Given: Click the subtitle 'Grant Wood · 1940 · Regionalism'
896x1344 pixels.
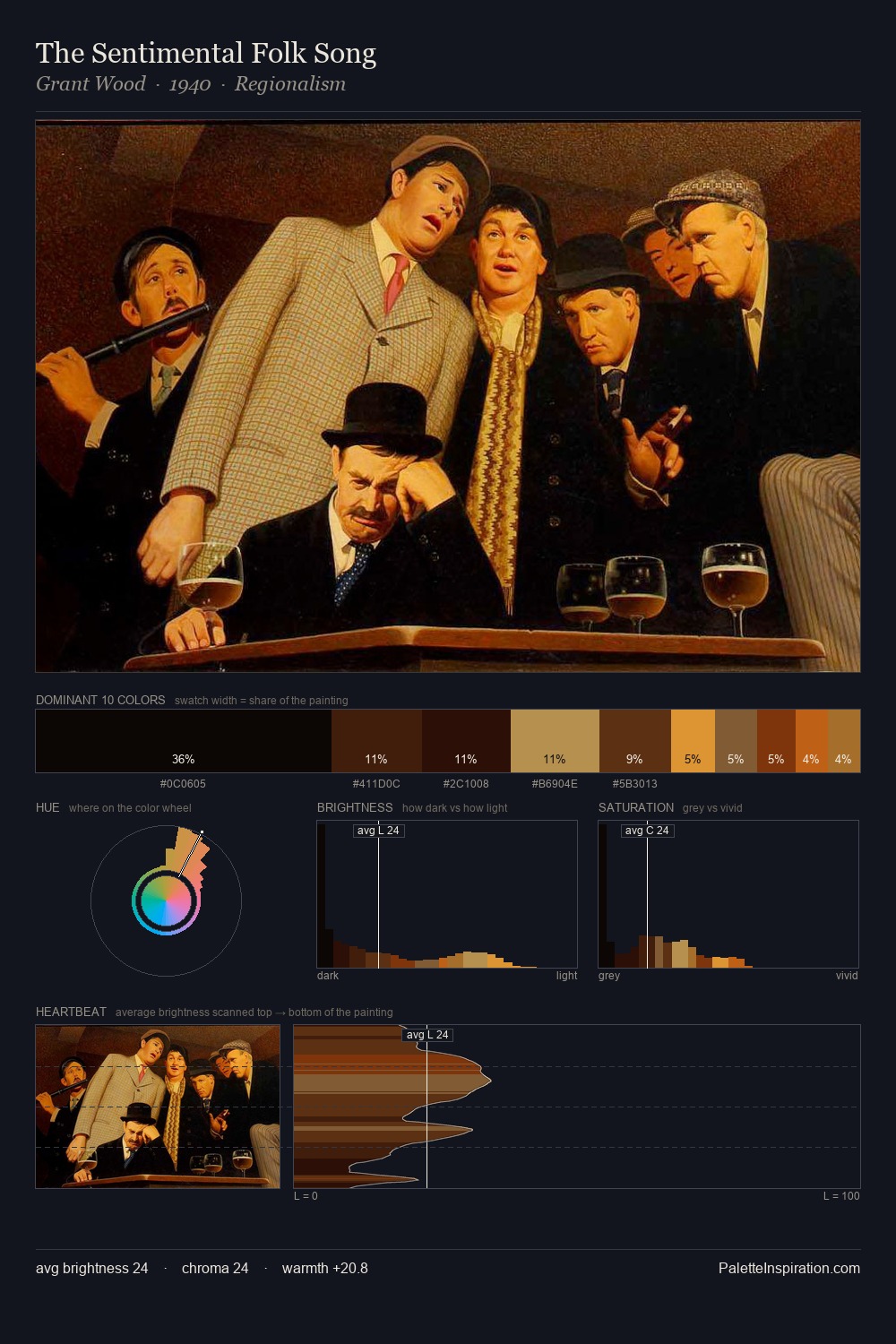Looking at the screenshot, I should [191, 84].
